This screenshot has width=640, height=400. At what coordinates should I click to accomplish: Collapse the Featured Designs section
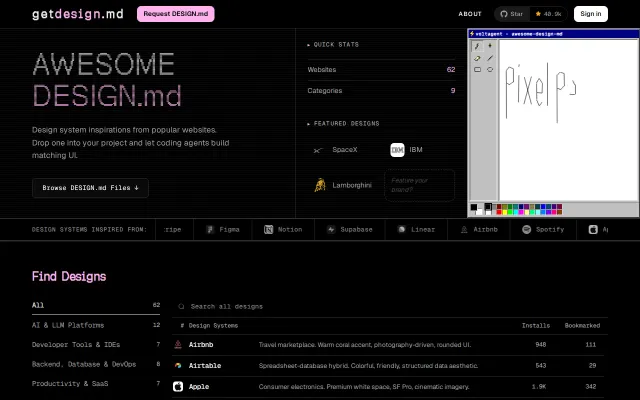point(343,123)
